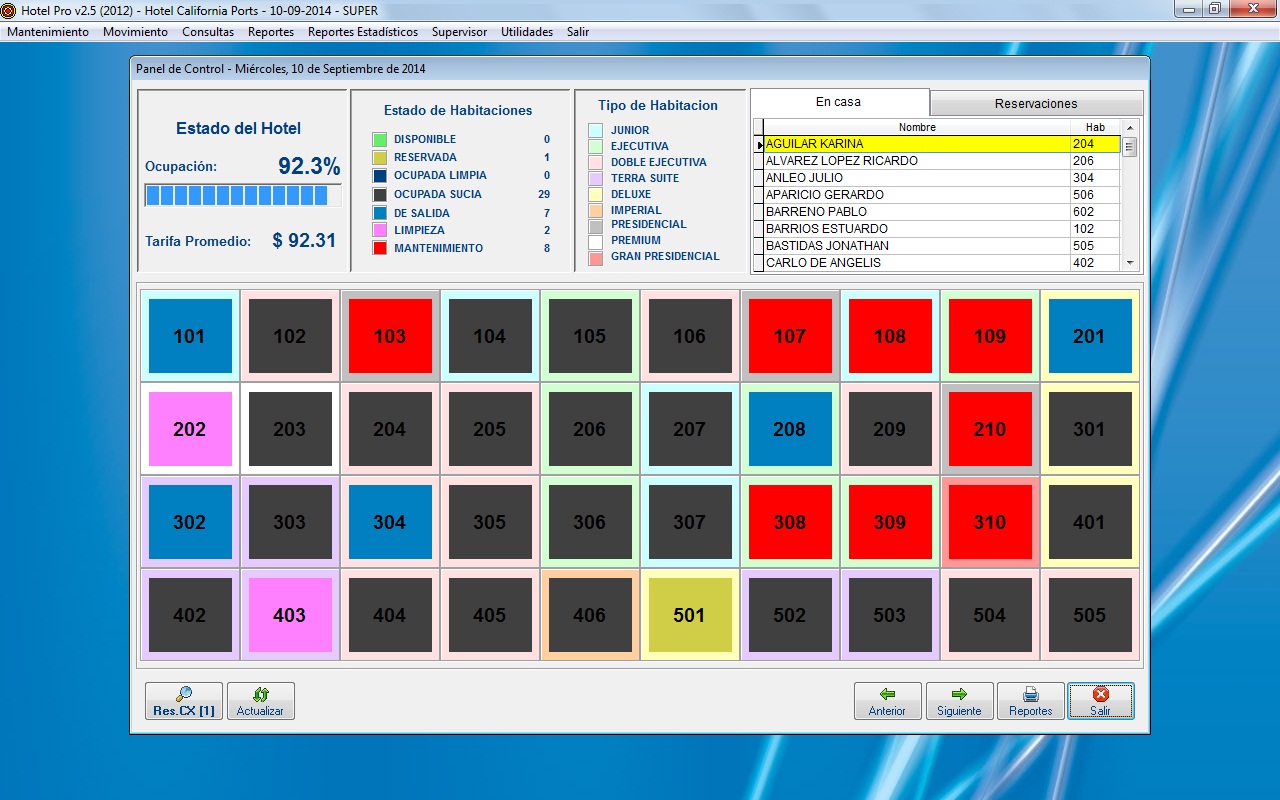The width and height of the screenshot is (1280, 800).
Task: Expand the Supervisor menu
Action: pos(459,32)
